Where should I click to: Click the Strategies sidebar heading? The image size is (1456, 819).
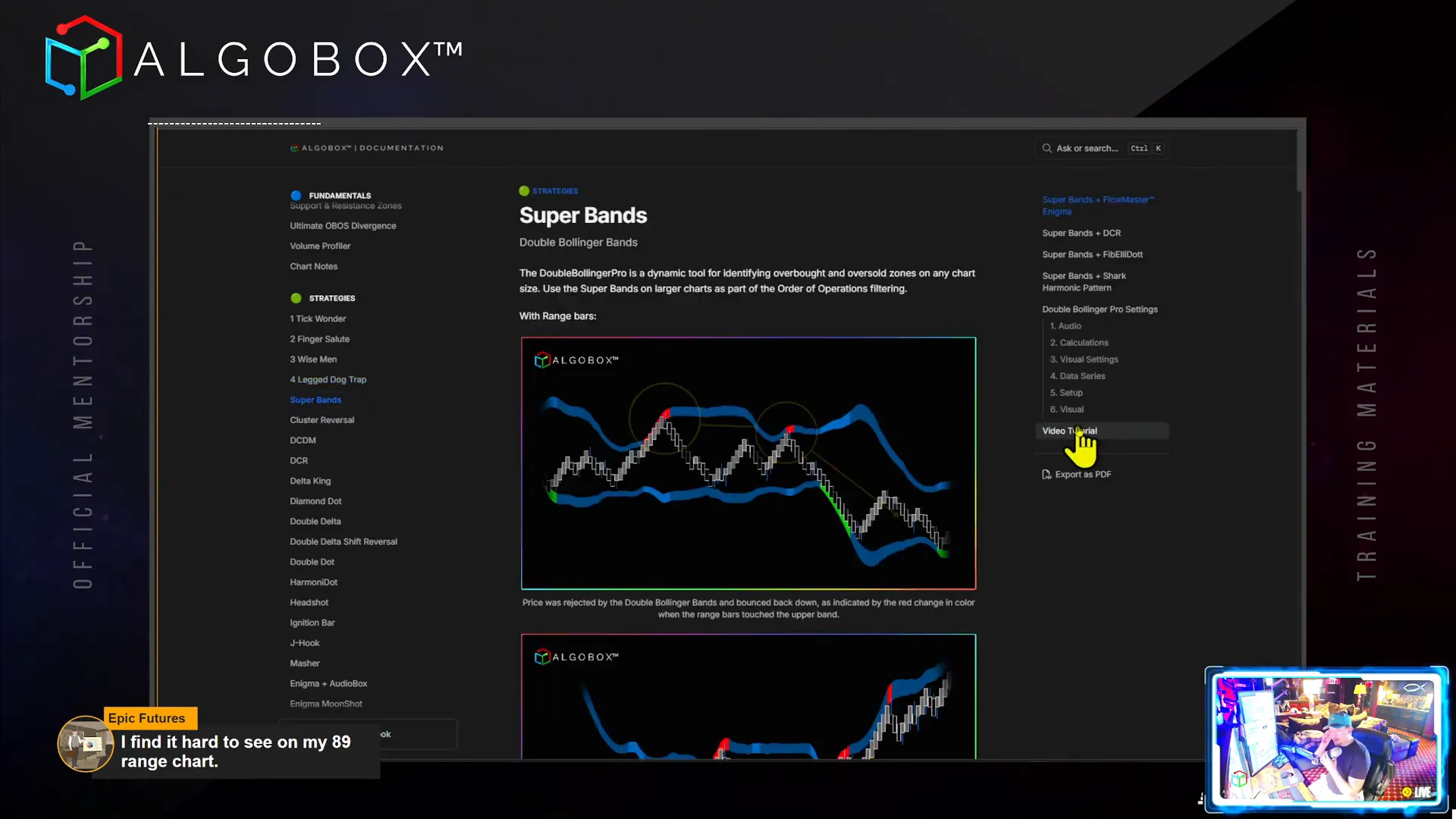coord(331,298)
